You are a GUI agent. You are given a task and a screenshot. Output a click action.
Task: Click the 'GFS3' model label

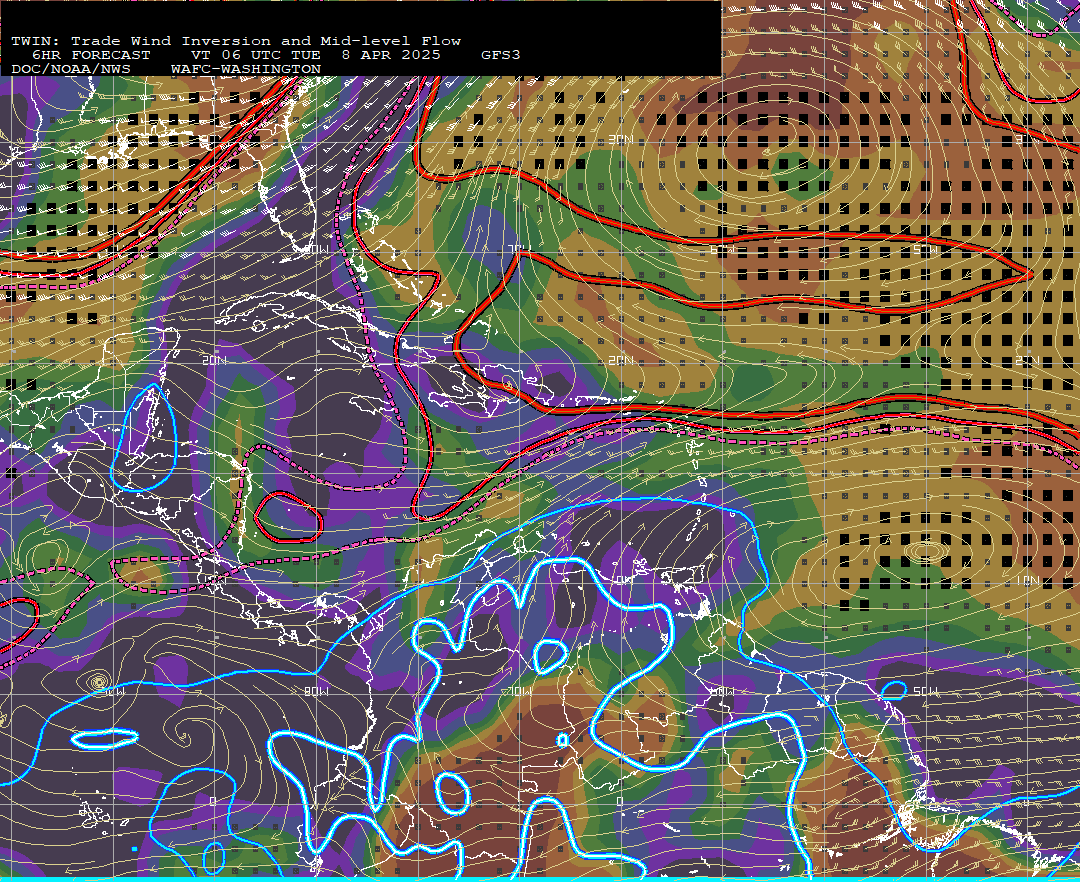[501, 55]
